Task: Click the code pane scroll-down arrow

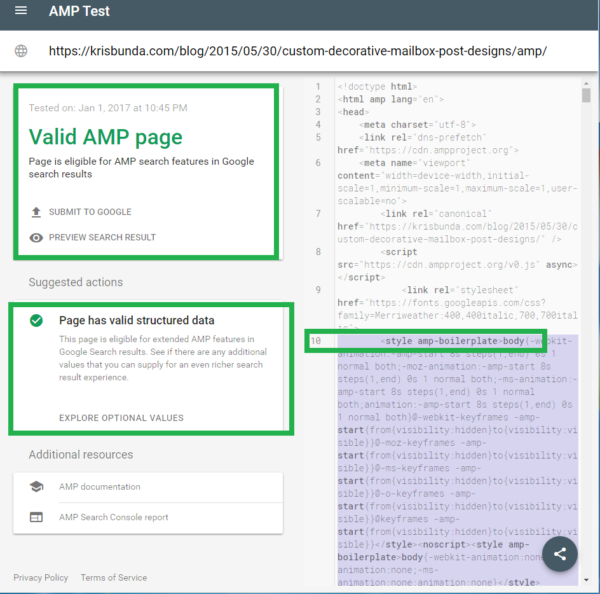Action: click(586, 580)
